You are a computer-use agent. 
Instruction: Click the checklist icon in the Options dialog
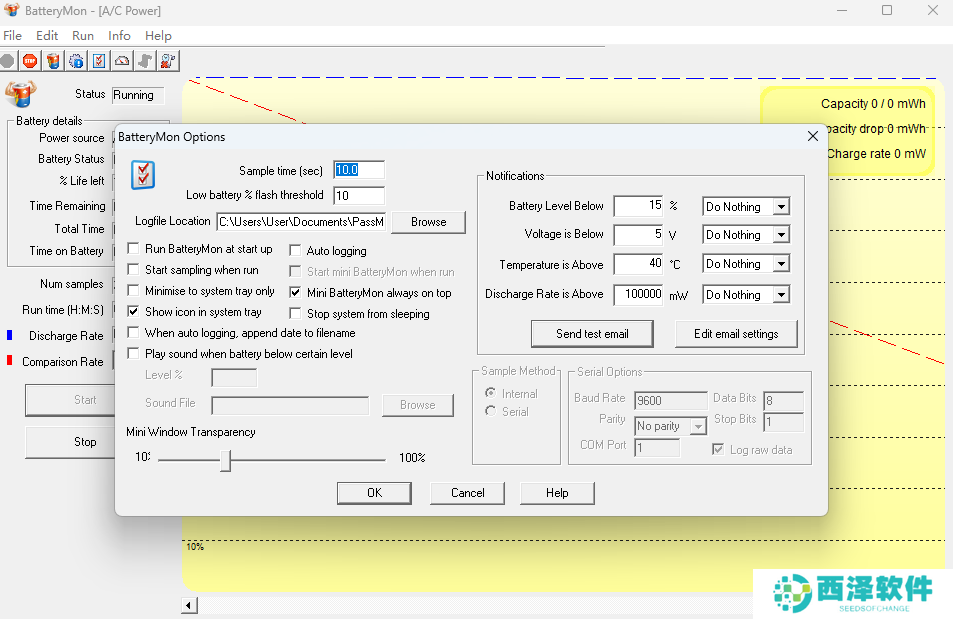pos(143,175)
